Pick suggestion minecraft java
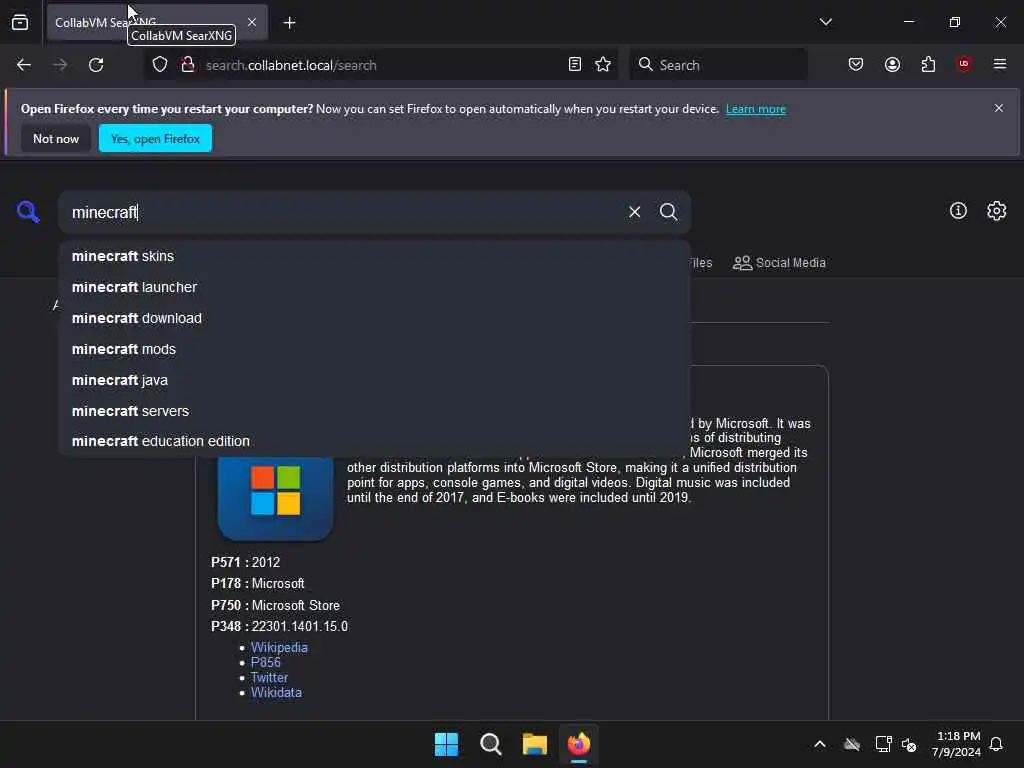This screenshot has height=768, width=1024. (375, 380)
